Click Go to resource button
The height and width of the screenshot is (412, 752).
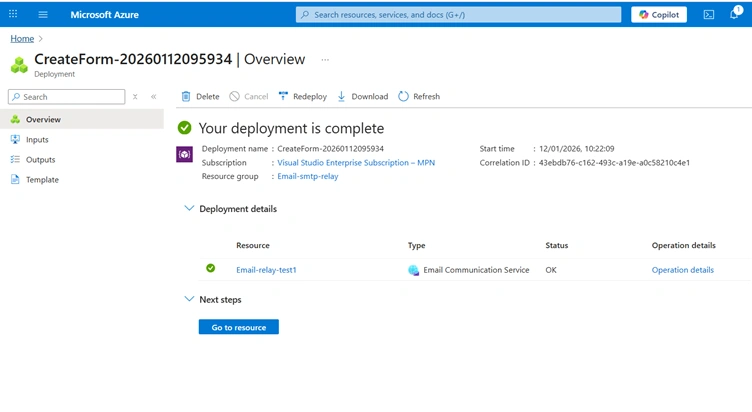coord(238,327)
